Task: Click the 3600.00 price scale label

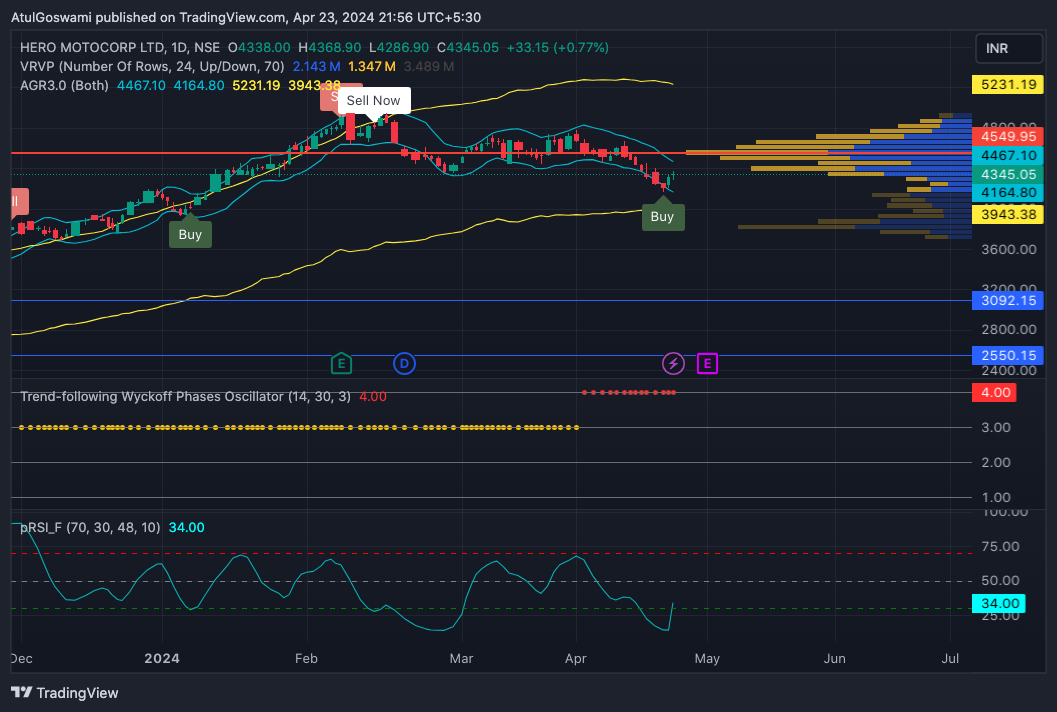Action: coord(1008,249)
